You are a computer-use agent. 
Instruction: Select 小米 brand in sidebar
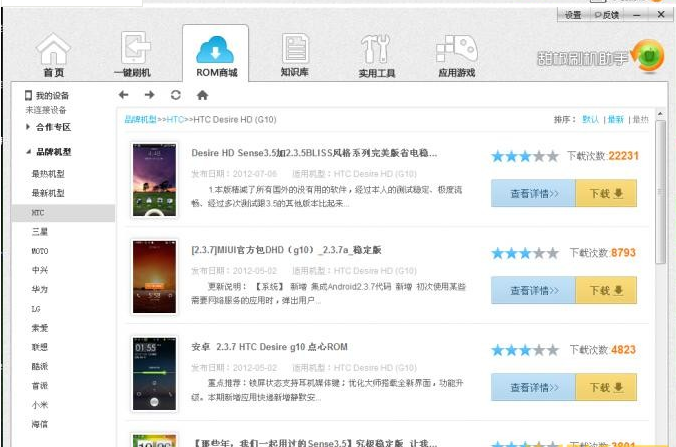40,405
